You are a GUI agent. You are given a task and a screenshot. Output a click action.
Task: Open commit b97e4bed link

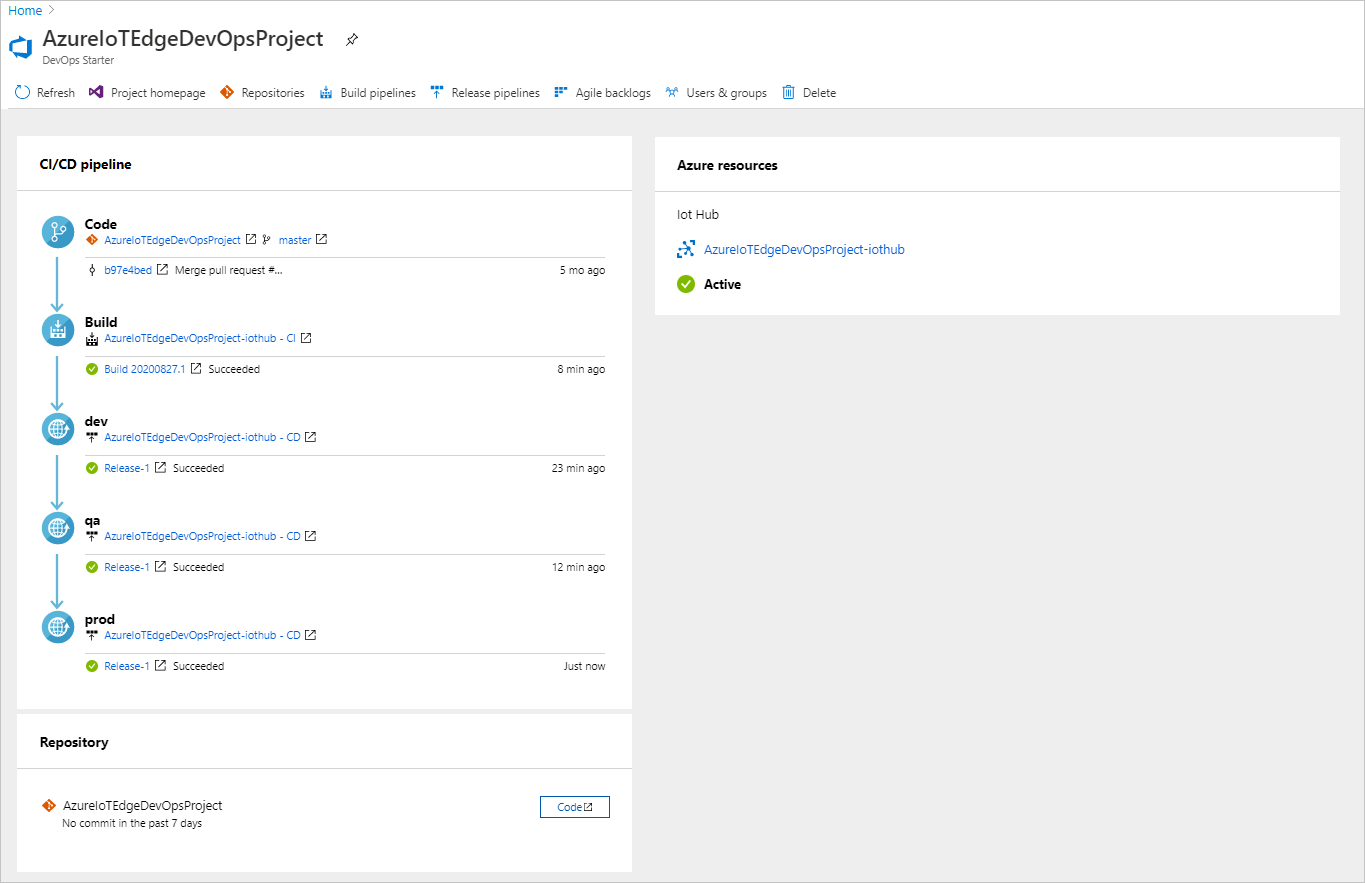(128, 270)
